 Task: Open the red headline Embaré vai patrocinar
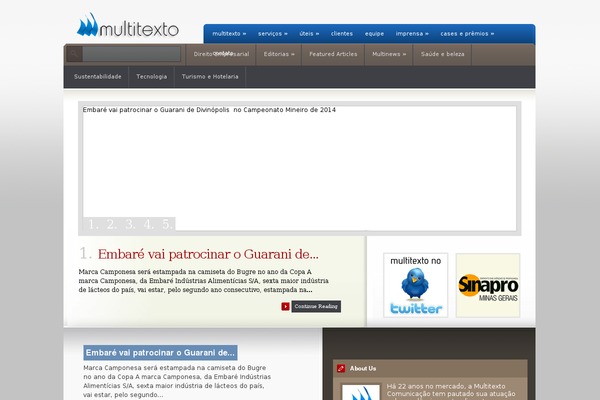208,254
